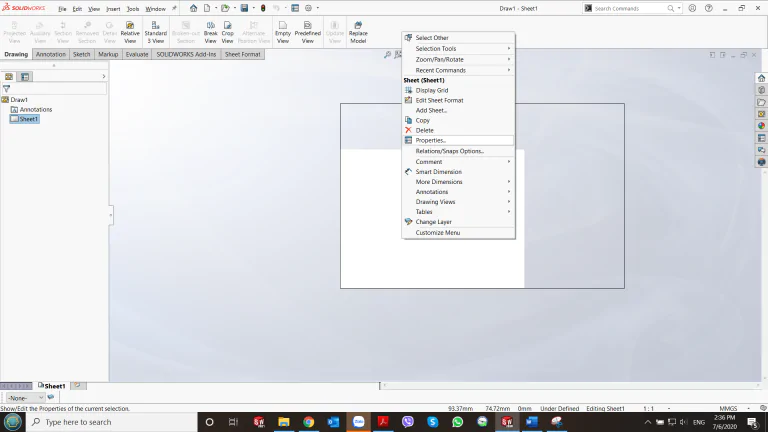Expand the Save dropdown arrow
The width and height of the screenshot is (768, 432).
click(x=254, y=8)
